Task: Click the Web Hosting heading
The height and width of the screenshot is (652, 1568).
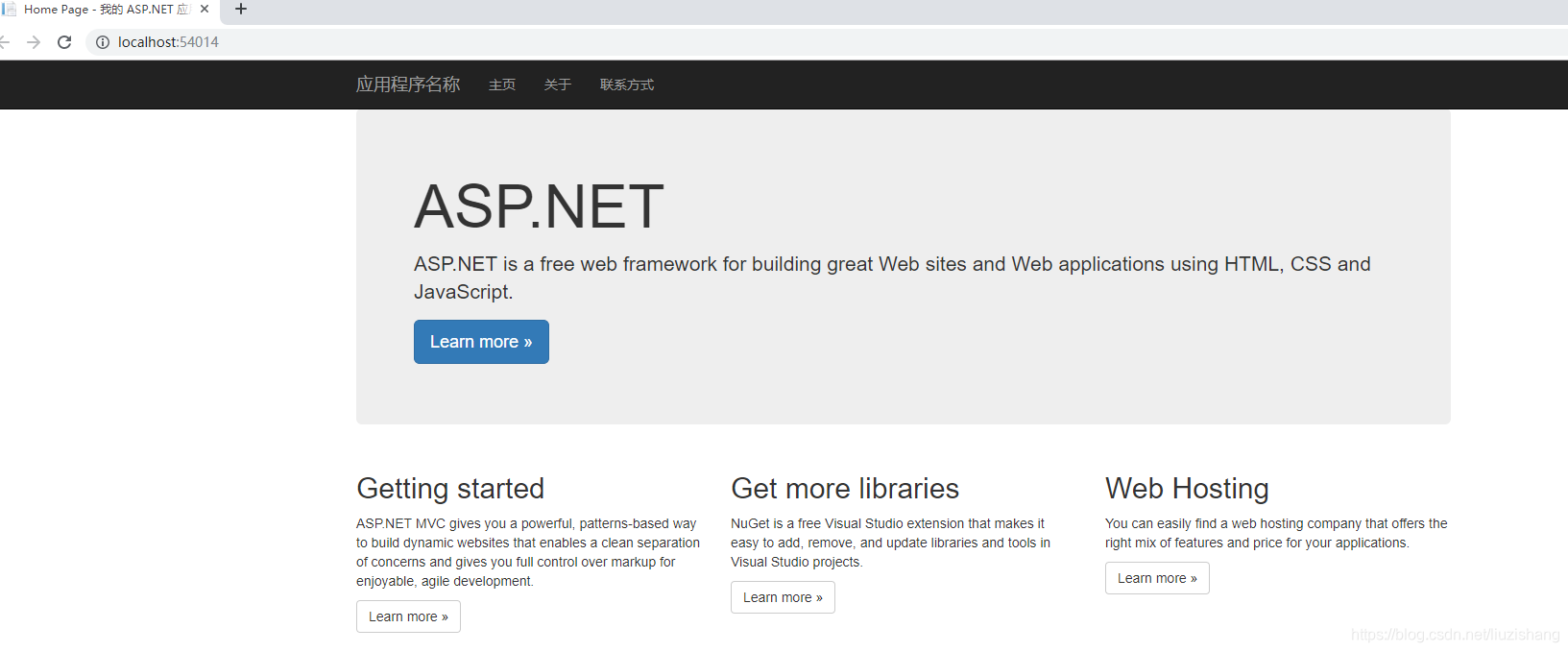Action: click(x=1187, y=489)
